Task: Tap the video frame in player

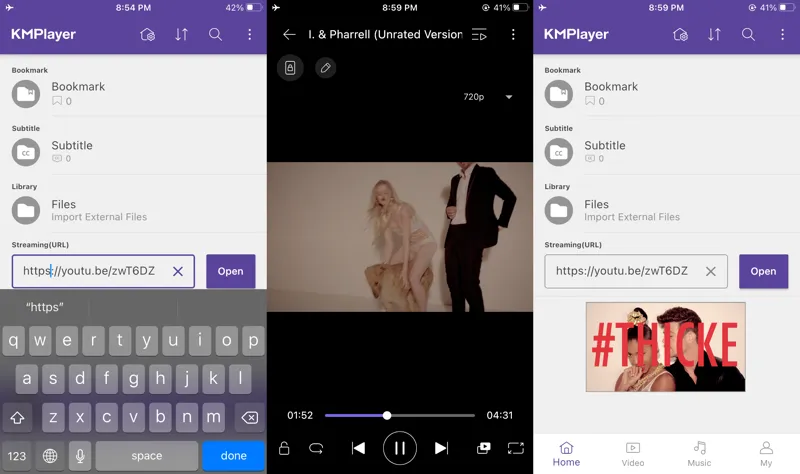Action: point(400,237)
